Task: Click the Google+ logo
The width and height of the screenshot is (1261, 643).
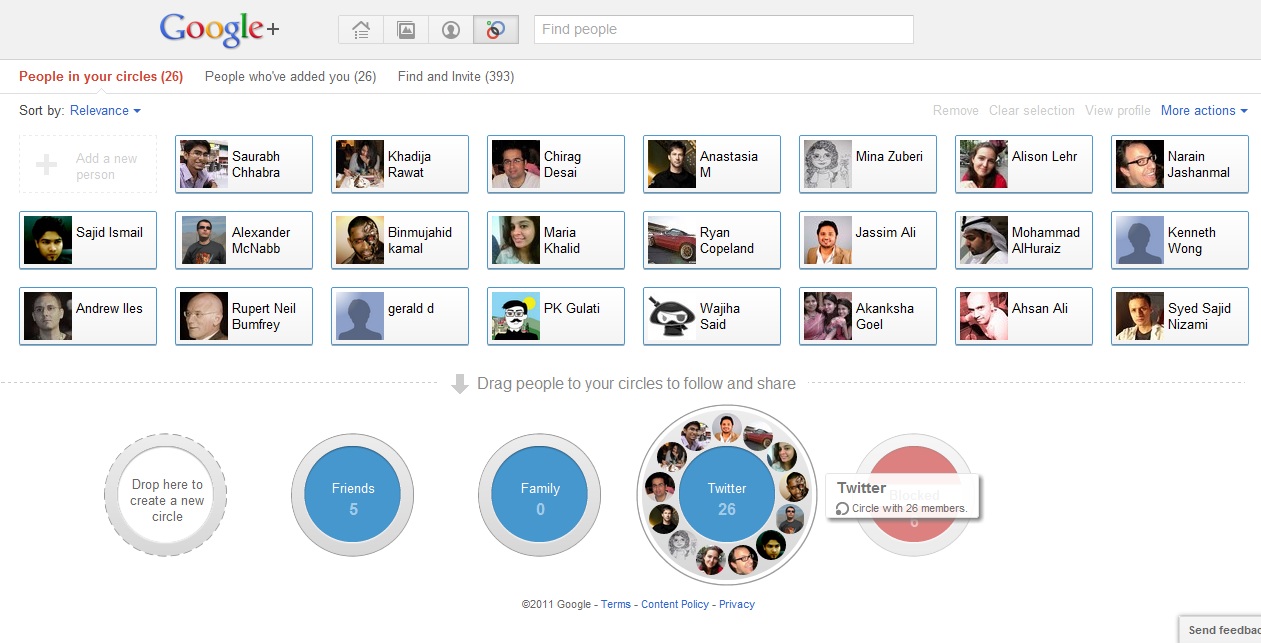Action: pos(219,30)
